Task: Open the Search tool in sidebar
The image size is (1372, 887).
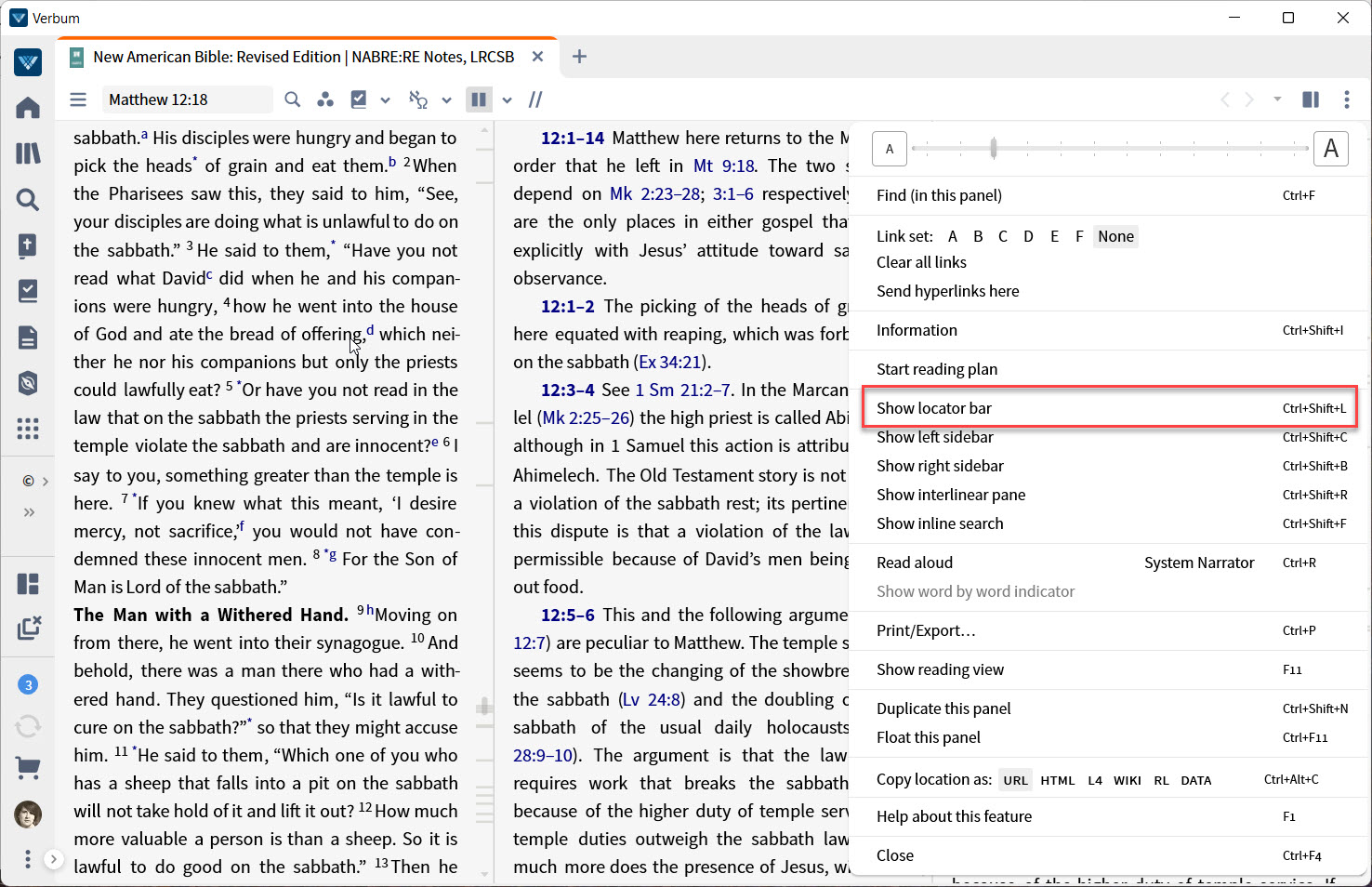Action: pyautogui.click(x=28, y=199)
